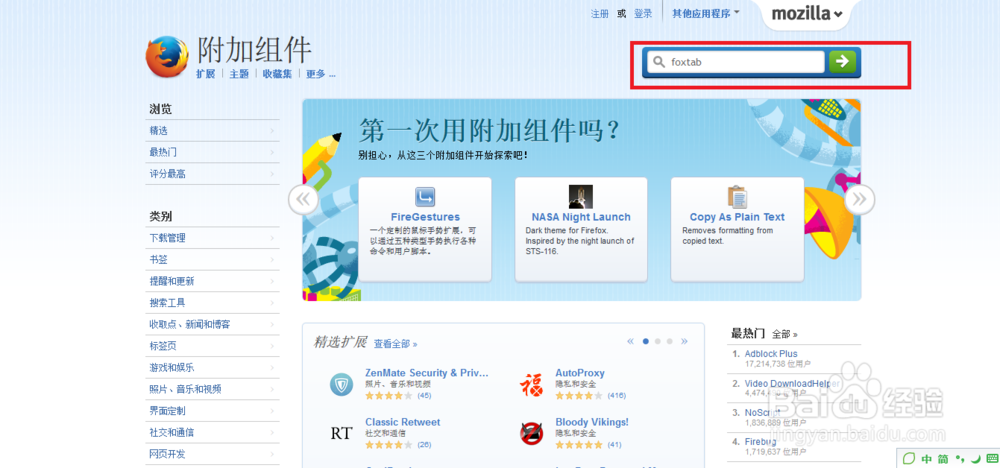
Task: Open 最热门 in the browse sidebar
Action: (212, 152)
